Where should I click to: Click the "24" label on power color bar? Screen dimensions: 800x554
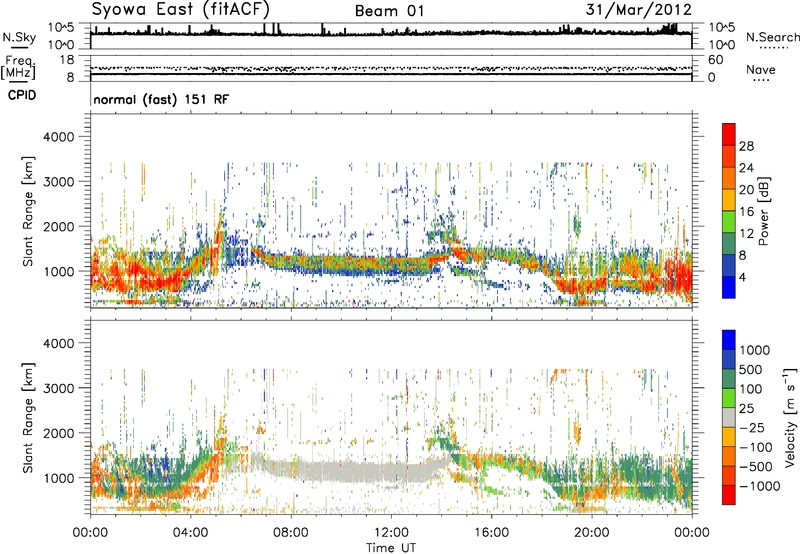pyautogui.click(x=746, y=168)
